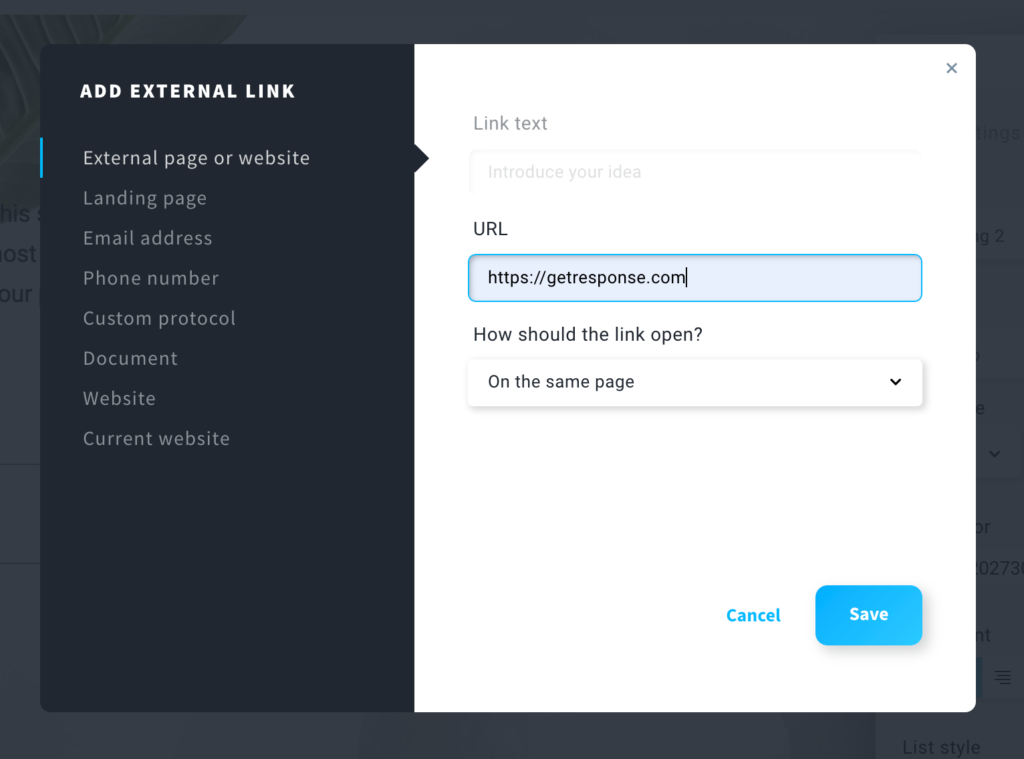Choose Landing page link type
Image resolution: width=1024 pixels, height=759 pixels.
click(x=145, y=198)
